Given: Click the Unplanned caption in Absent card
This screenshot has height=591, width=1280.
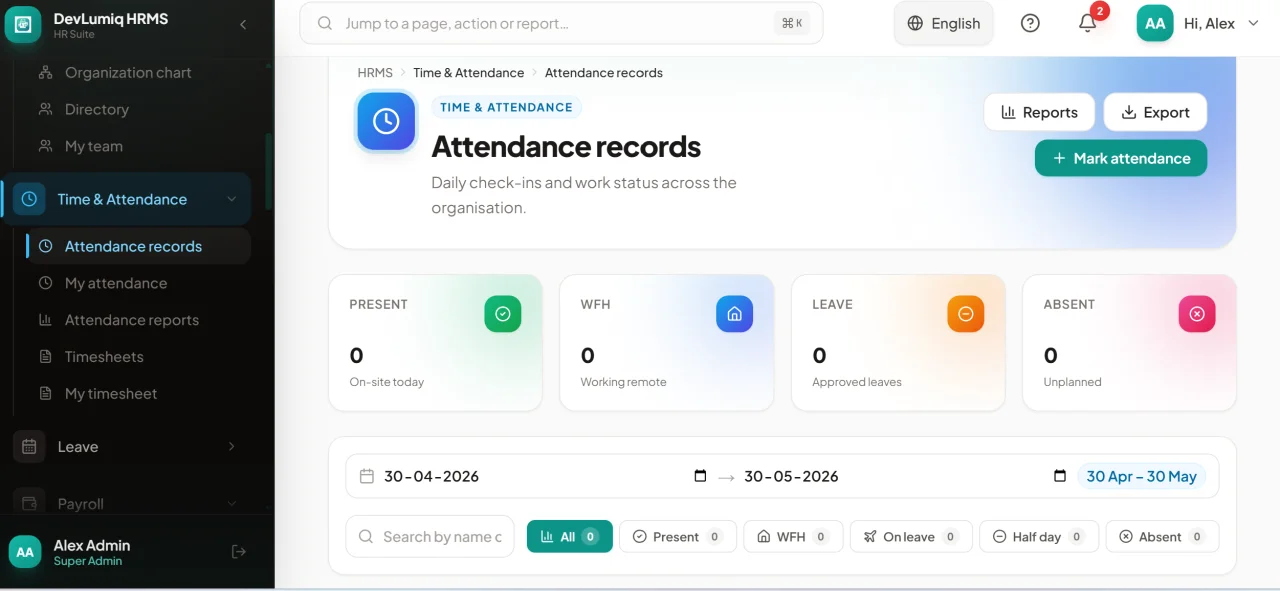Looking at the screenshot, I should pyautogui.click(x=1072, y=382).
